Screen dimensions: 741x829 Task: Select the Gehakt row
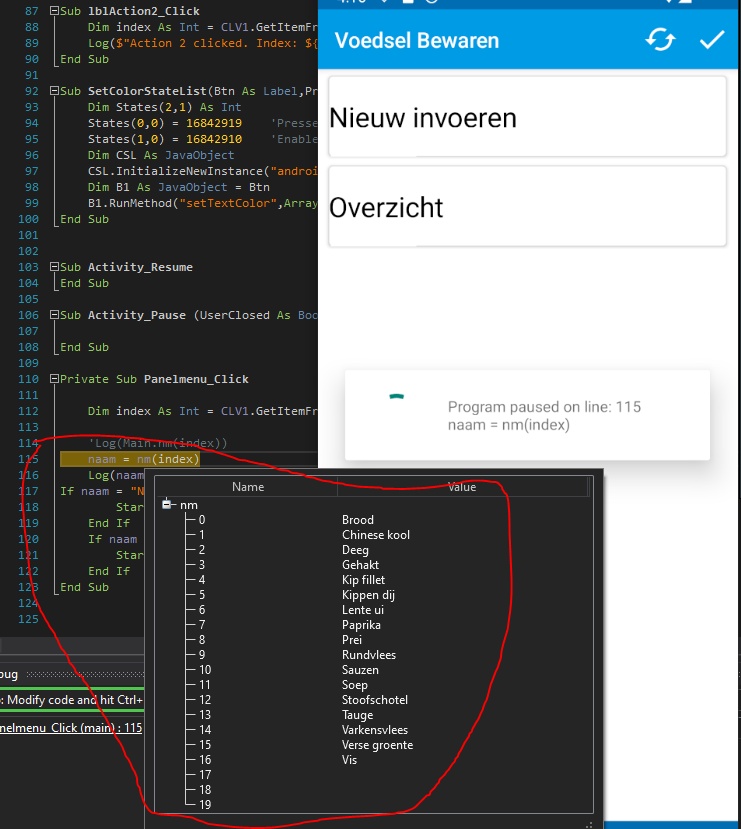click(374, 565)
